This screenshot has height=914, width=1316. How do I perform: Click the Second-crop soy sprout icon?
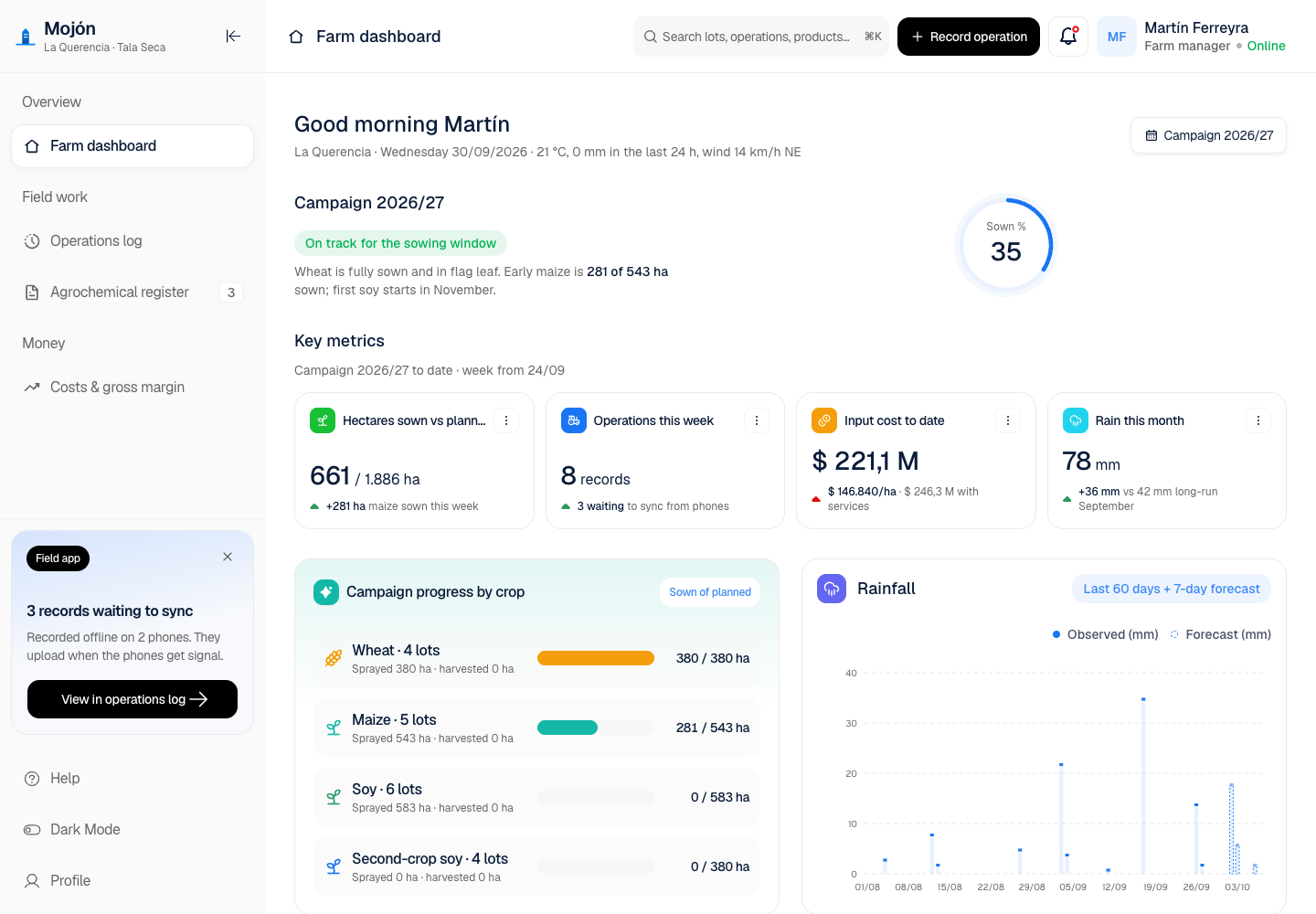pyautogui.click(x=334, y=866)
